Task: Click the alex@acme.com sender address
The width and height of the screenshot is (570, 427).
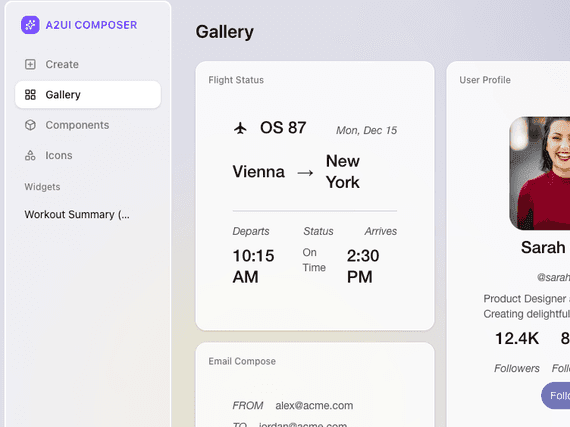Action: (314, 406)
